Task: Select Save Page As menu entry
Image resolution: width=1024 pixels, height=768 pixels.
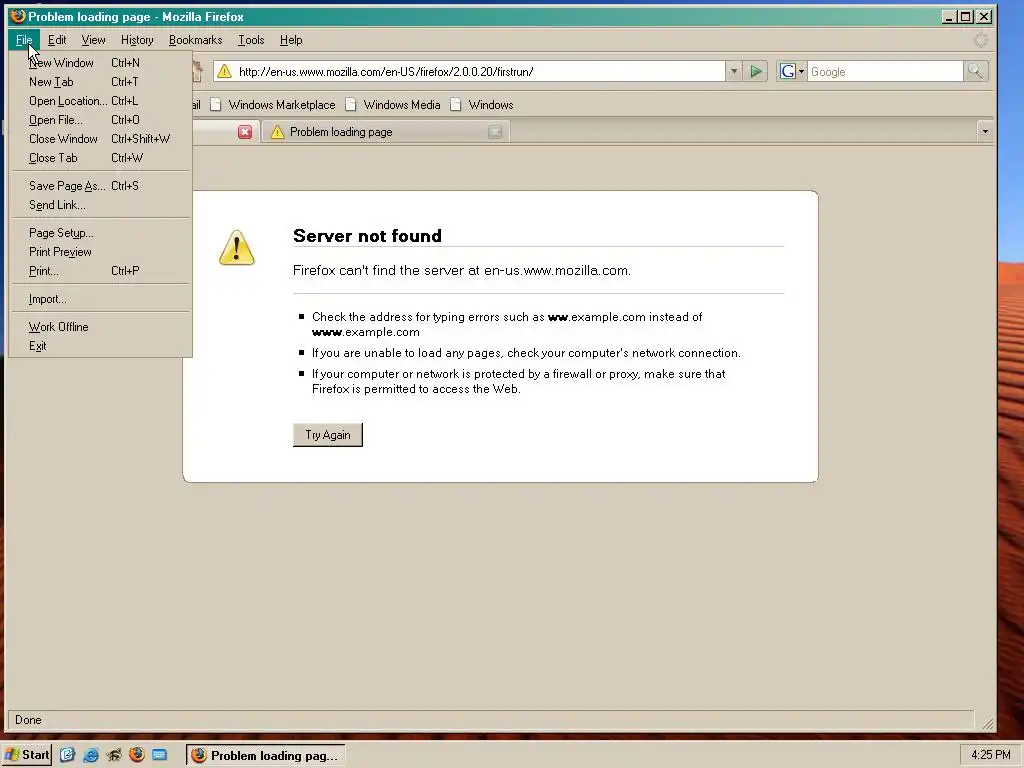Action: (101, 185)
